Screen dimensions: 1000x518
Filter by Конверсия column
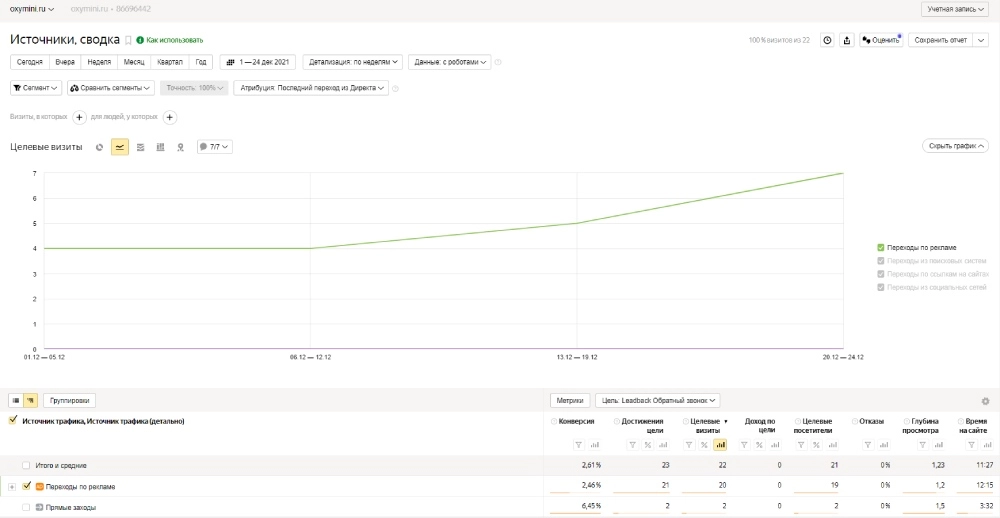(x=578, y=445)
